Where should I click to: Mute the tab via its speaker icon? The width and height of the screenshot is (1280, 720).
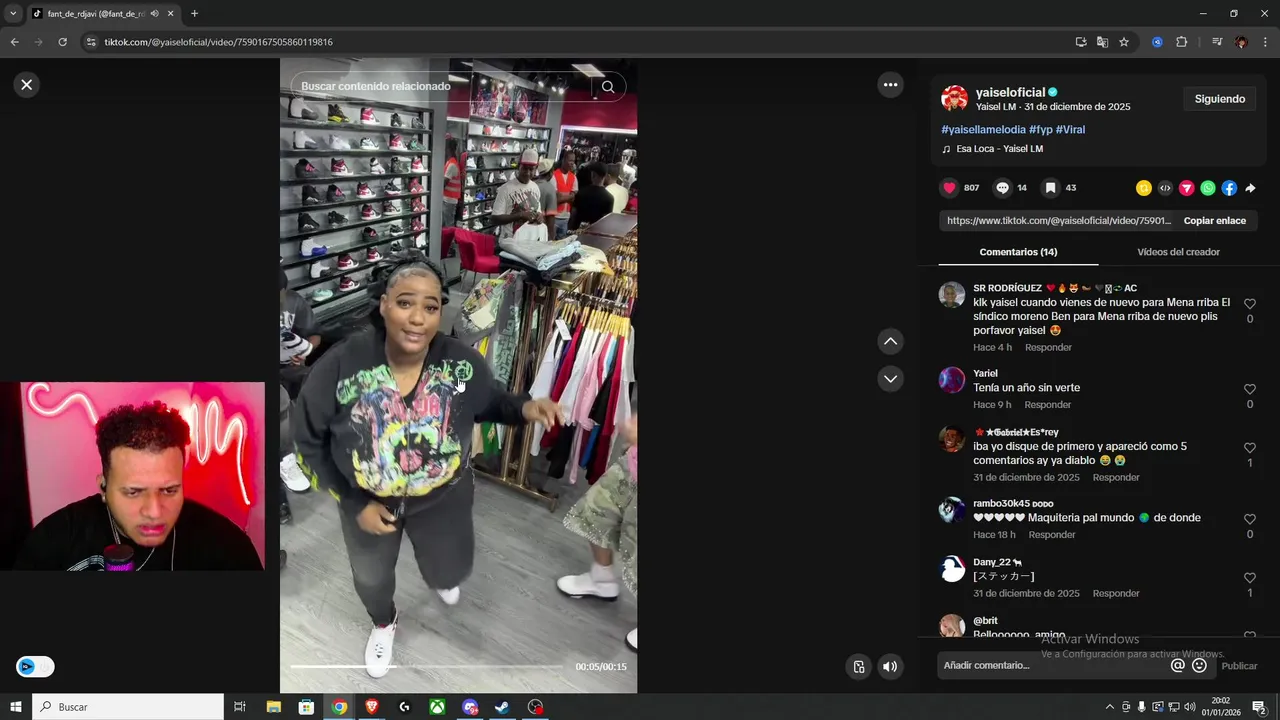click(154, 14)
